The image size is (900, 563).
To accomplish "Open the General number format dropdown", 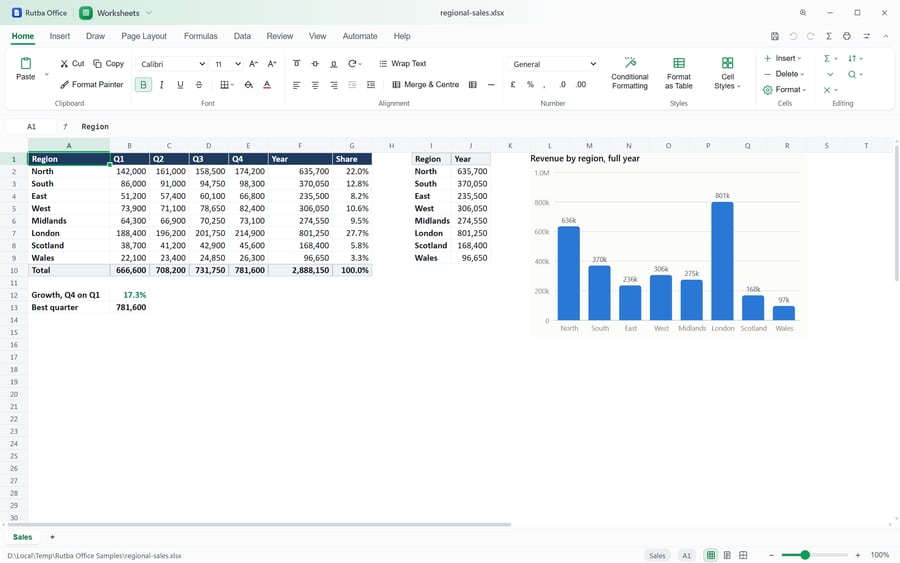I will (x=553, y=64).
